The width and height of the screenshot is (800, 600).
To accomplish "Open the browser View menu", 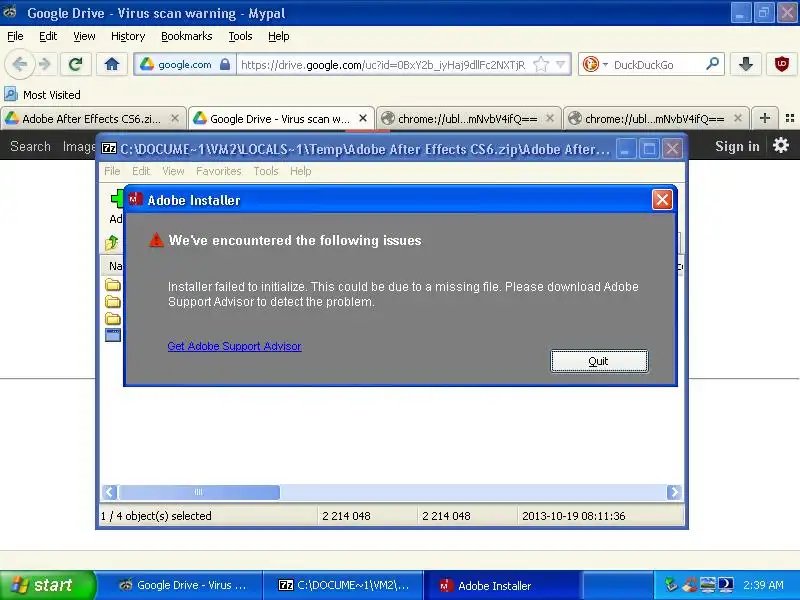I will coord(84,36).
